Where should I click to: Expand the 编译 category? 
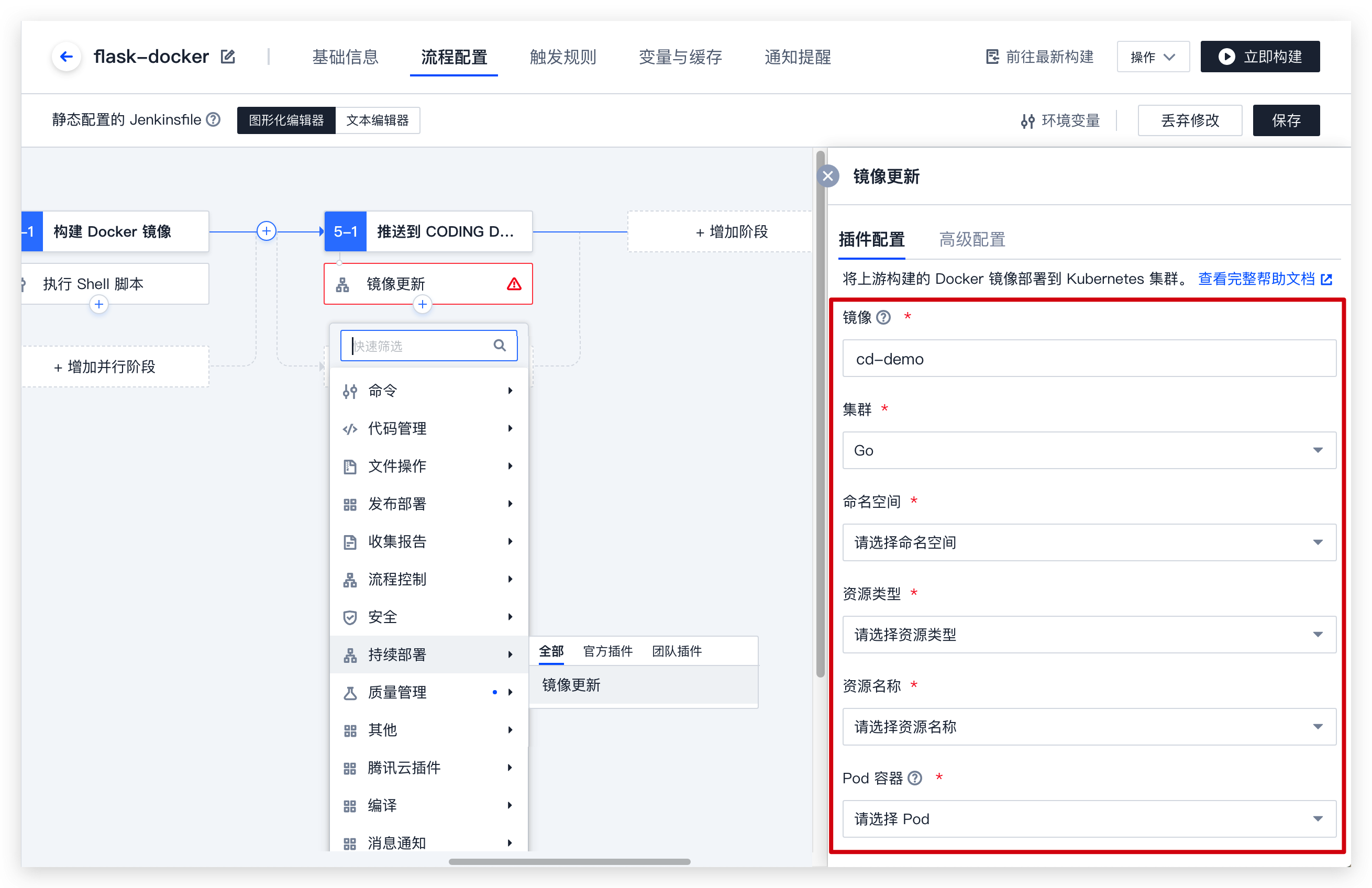428,805
